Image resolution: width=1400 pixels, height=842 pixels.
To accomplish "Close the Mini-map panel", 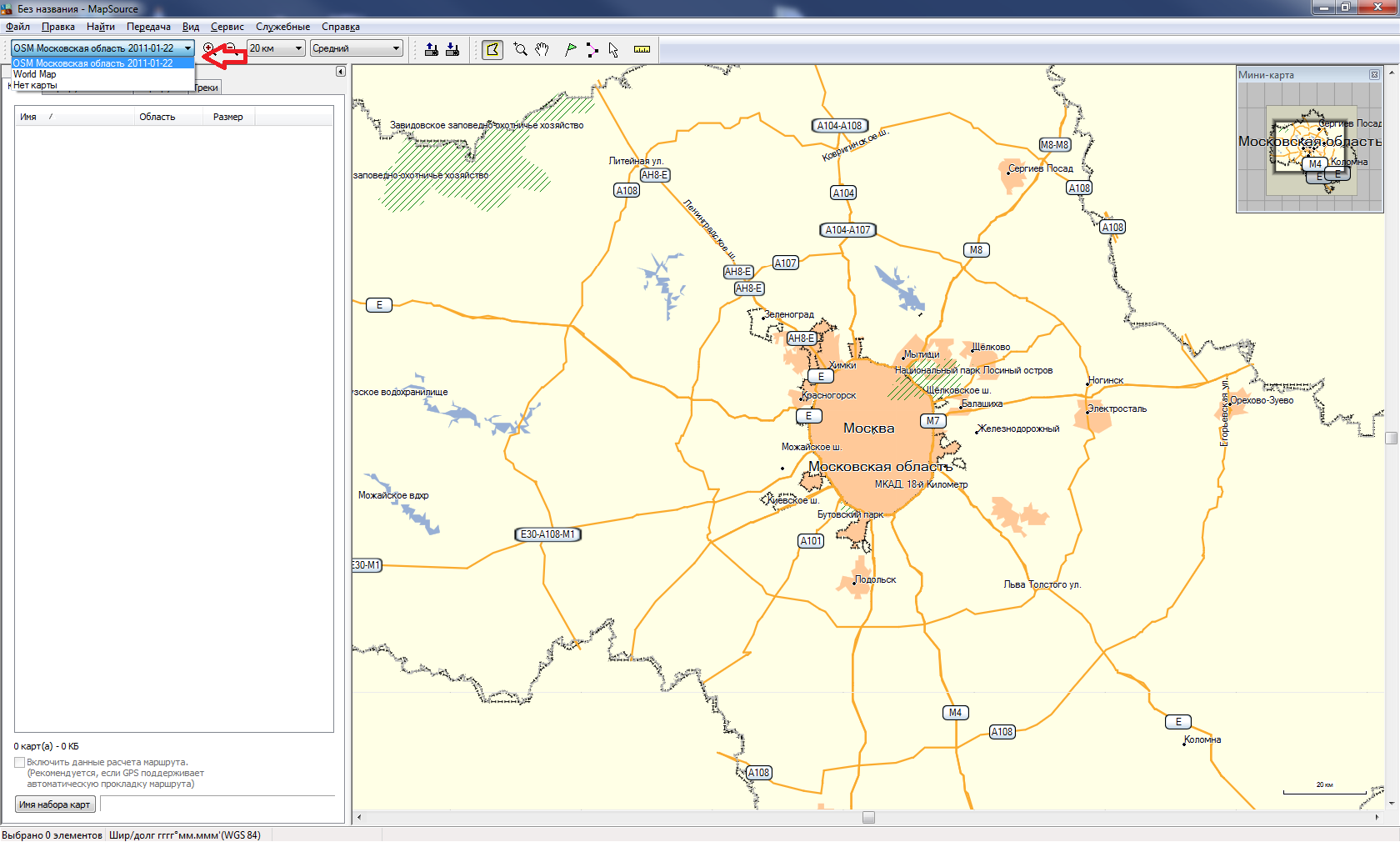I will 1374,75.
